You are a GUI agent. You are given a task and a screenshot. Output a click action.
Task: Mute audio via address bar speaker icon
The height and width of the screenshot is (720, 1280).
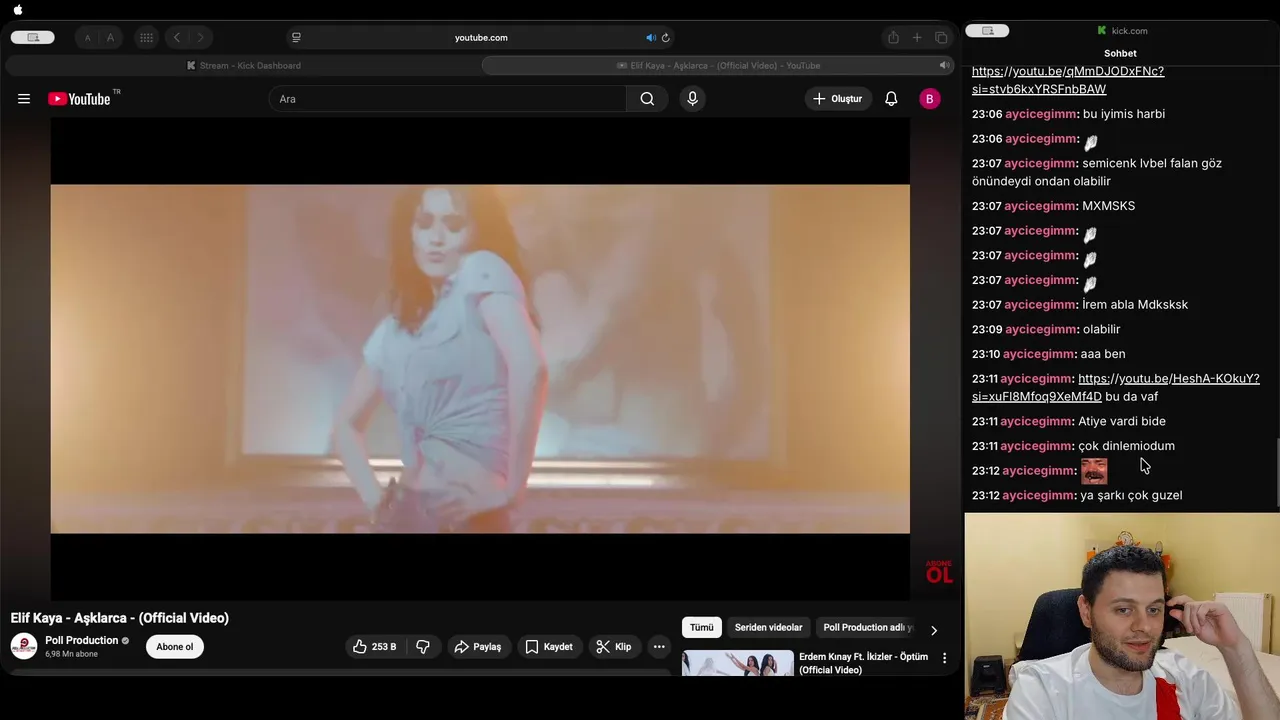coord(650,38)
